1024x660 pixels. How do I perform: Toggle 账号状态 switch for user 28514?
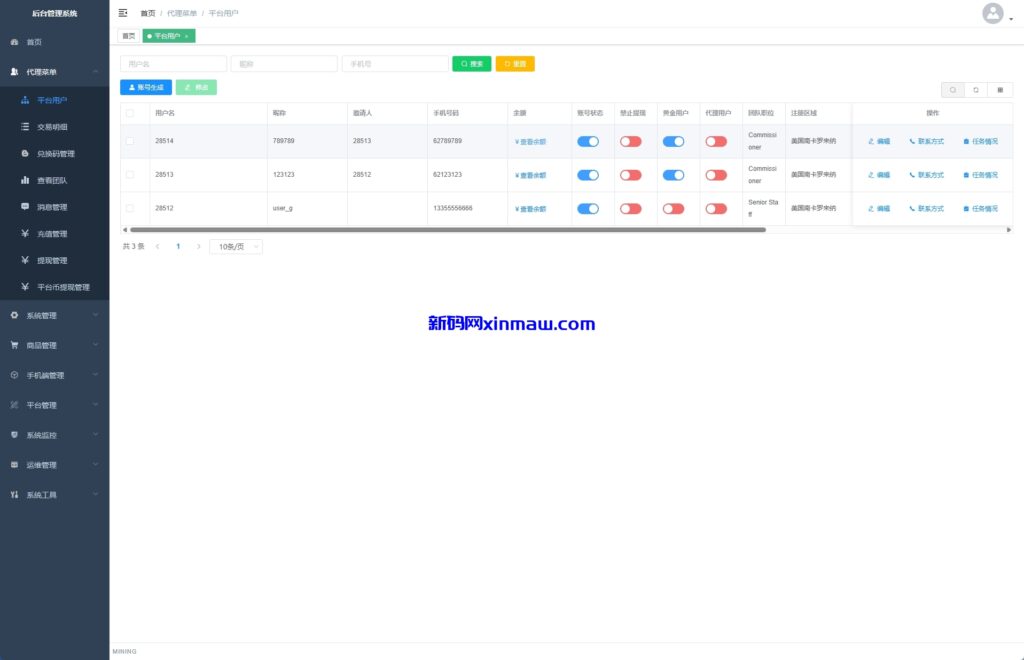588,142
